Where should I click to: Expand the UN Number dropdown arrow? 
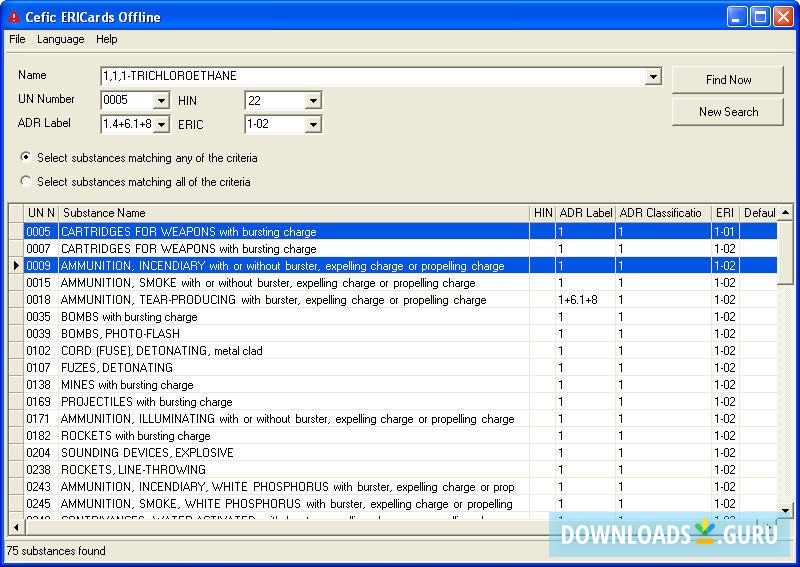(161, 101)
